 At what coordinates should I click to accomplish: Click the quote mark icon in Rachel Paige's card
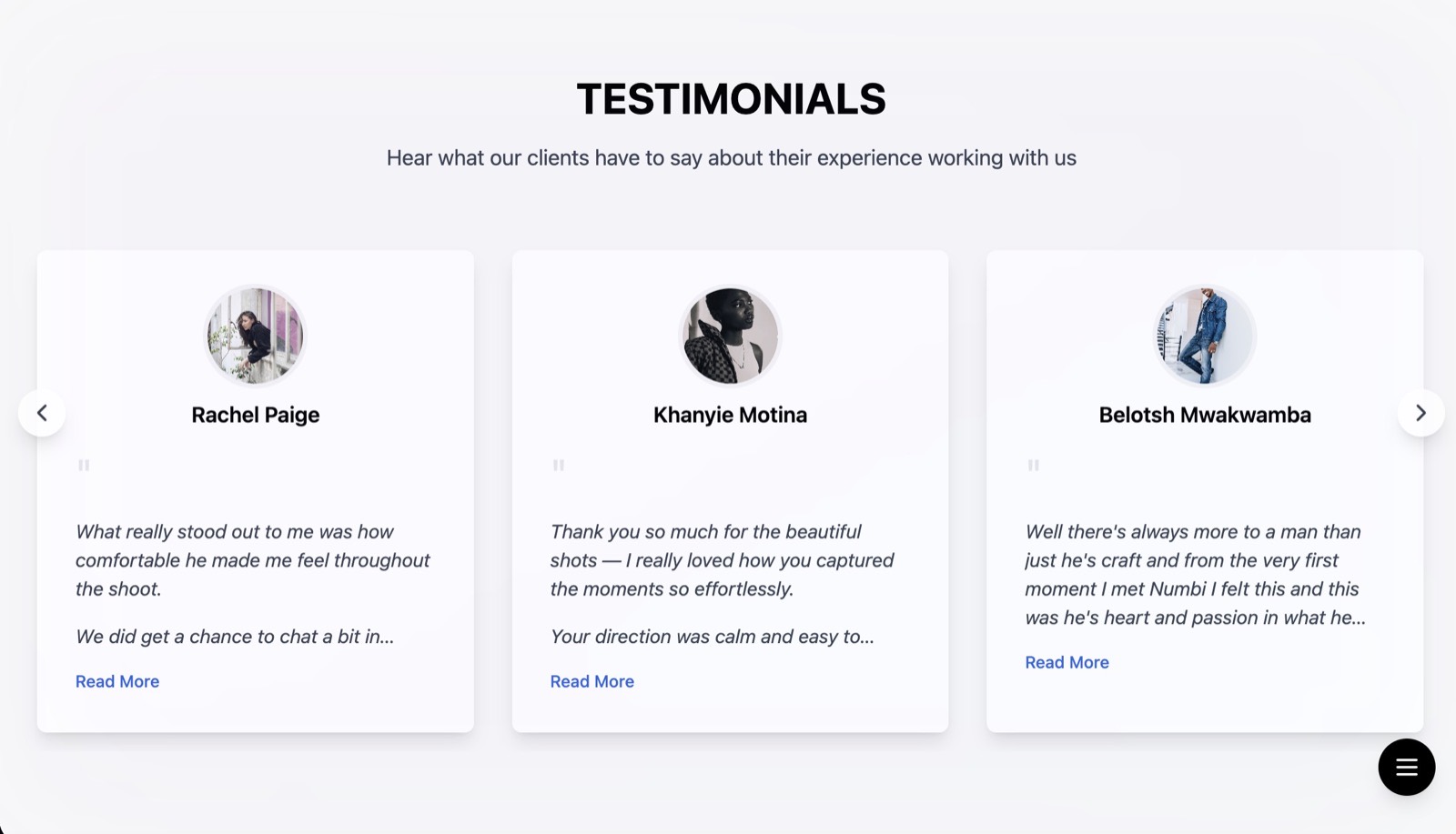coord(84,466)
